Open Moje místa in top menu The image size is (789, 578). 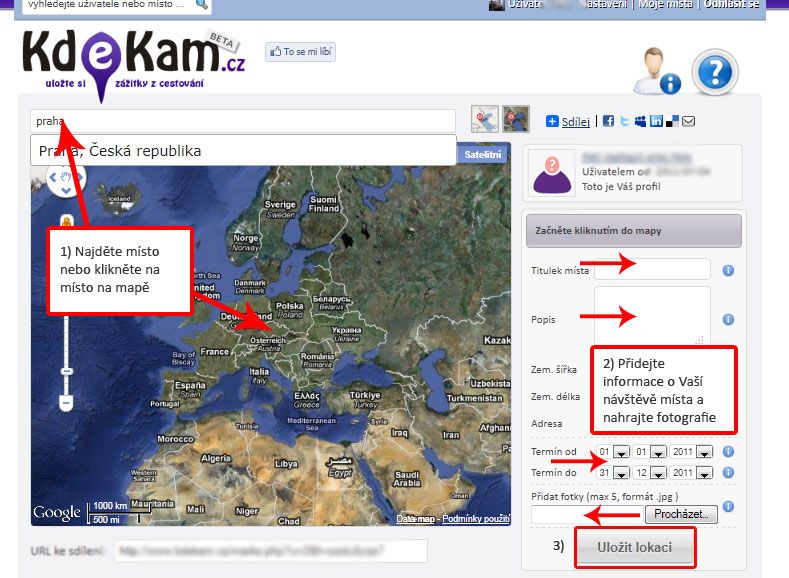[665, 4]
